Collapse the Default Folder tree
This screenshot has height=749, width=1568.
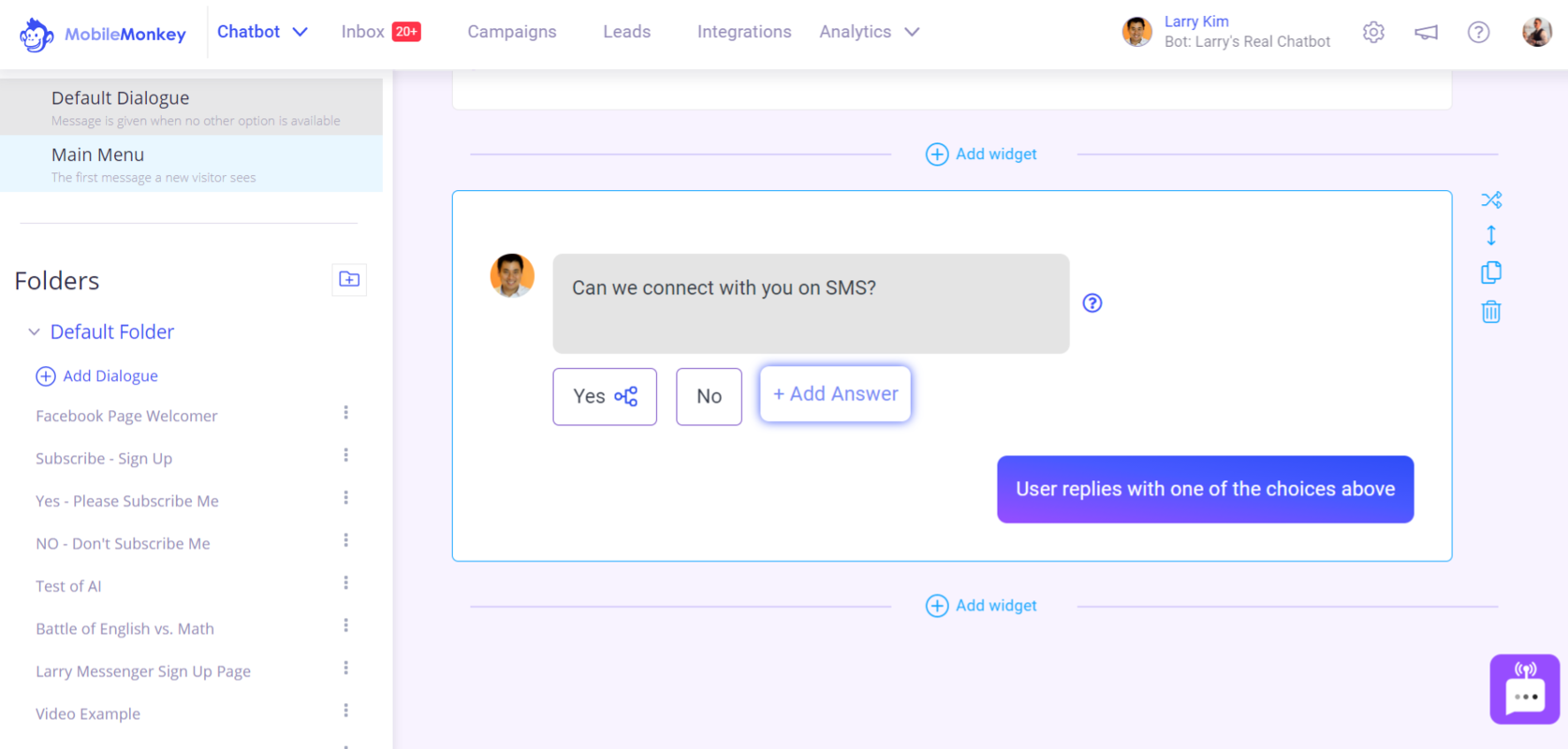pos(34,331)
